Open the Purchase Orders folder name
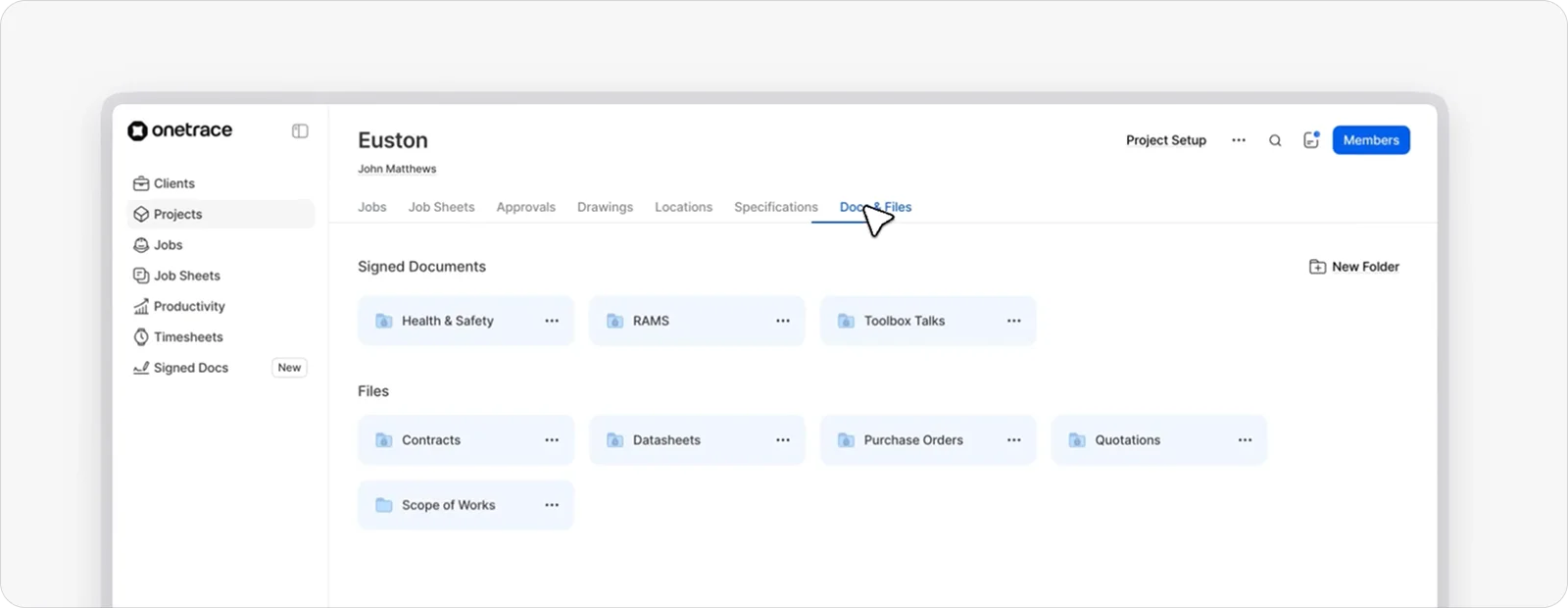The width and height of the screenshot is (1568, 608). click(913, 440)
